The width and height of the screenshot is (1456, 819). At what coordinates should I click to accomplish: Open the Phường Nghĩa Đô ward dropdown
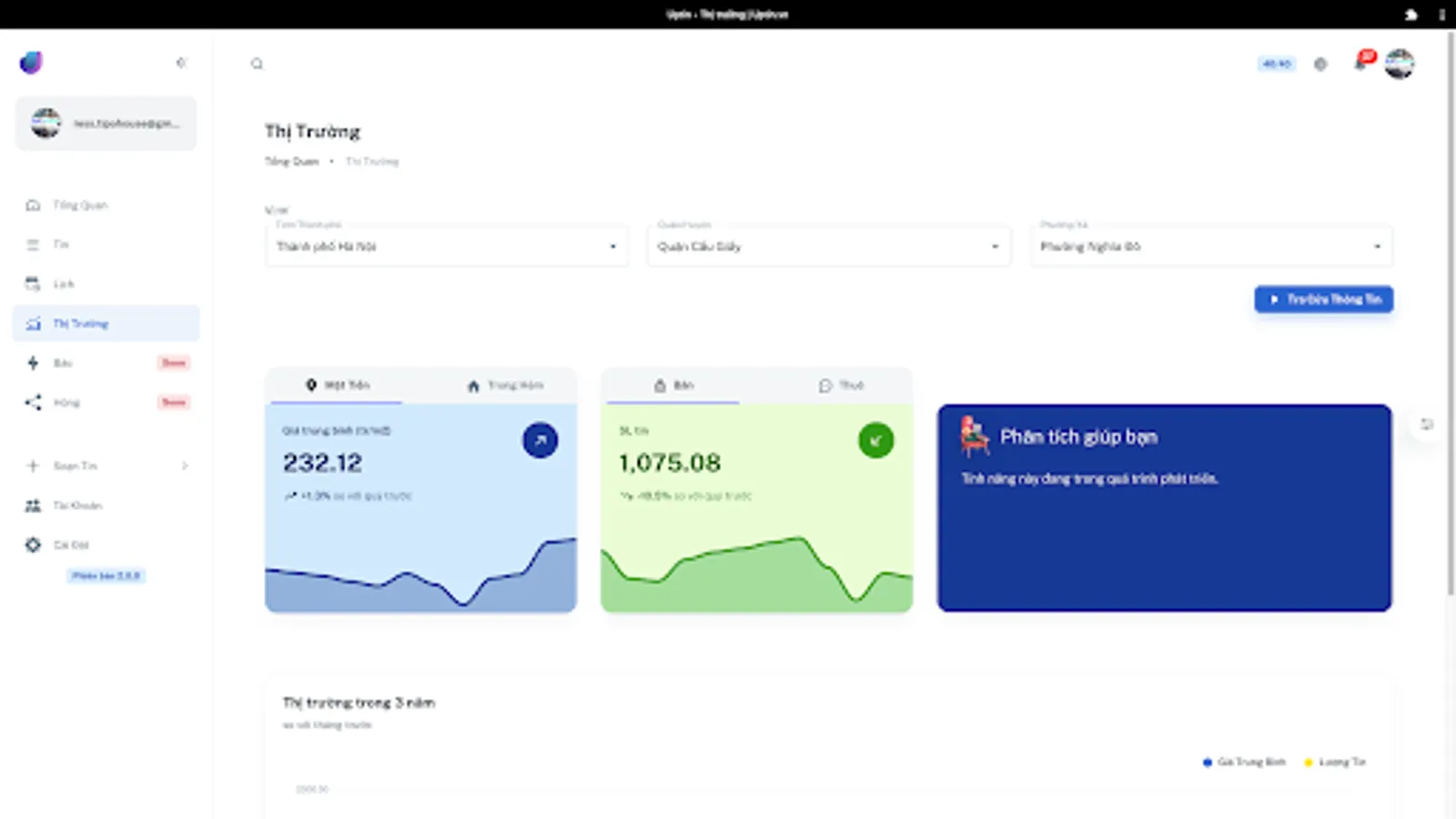pyautogui.click(x=1211, y=246)
